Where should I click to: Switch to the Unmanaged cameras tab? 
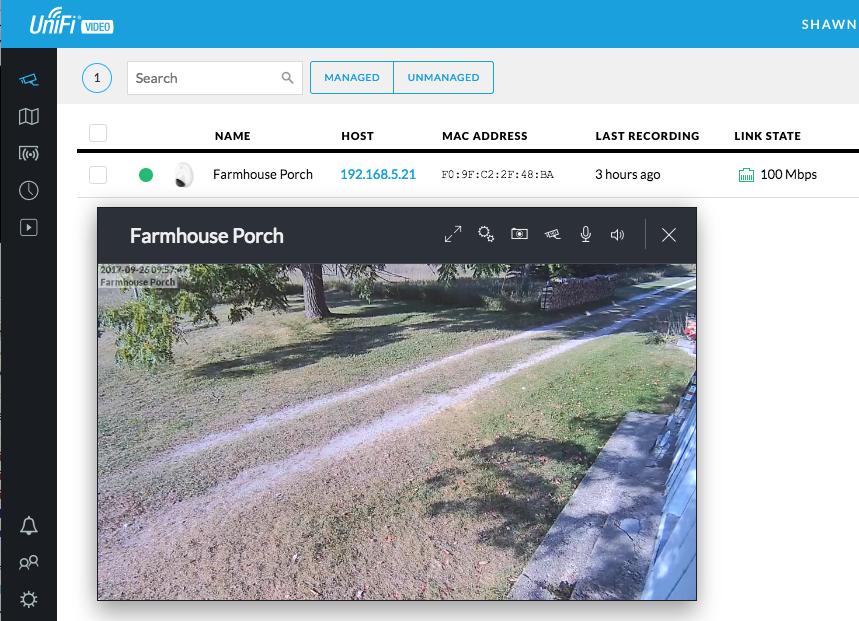coord(443,78)
